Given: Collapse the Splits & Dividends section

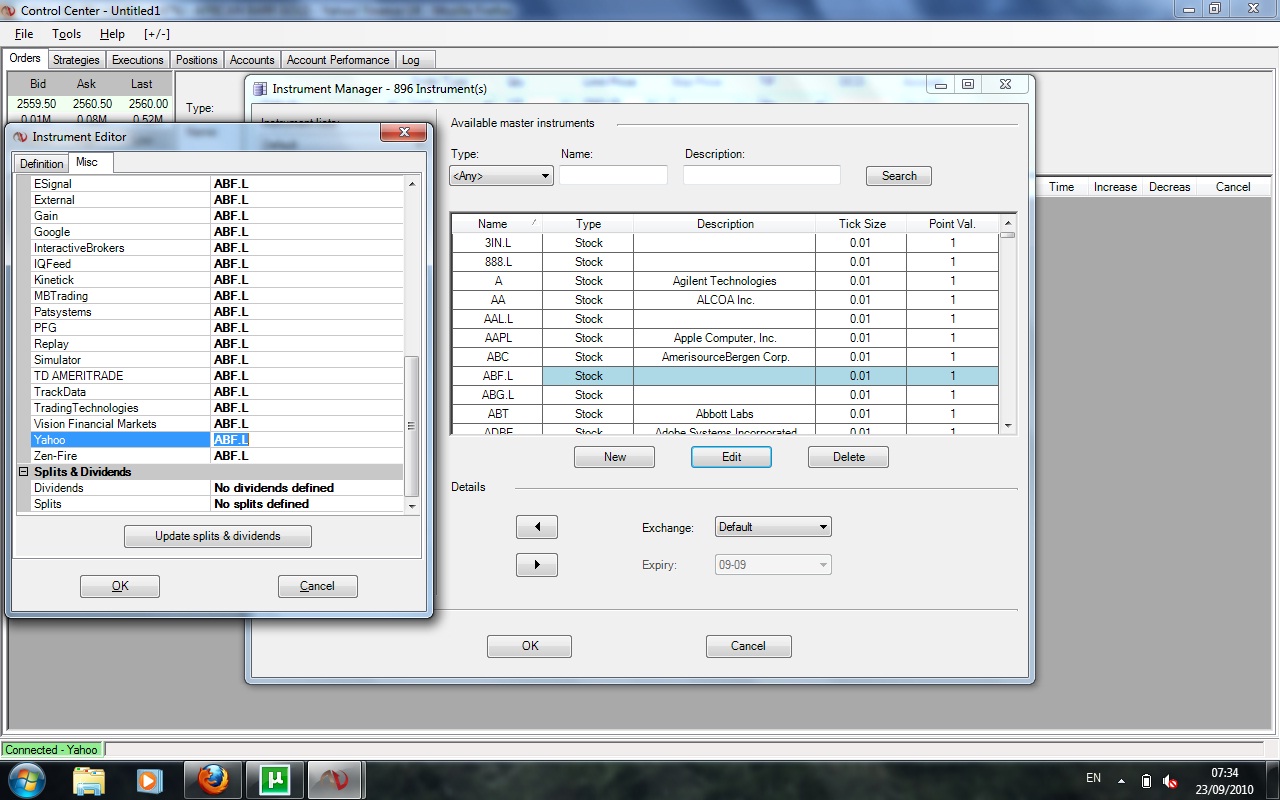Looking at the screenshot, I should [x=24, y=472].
